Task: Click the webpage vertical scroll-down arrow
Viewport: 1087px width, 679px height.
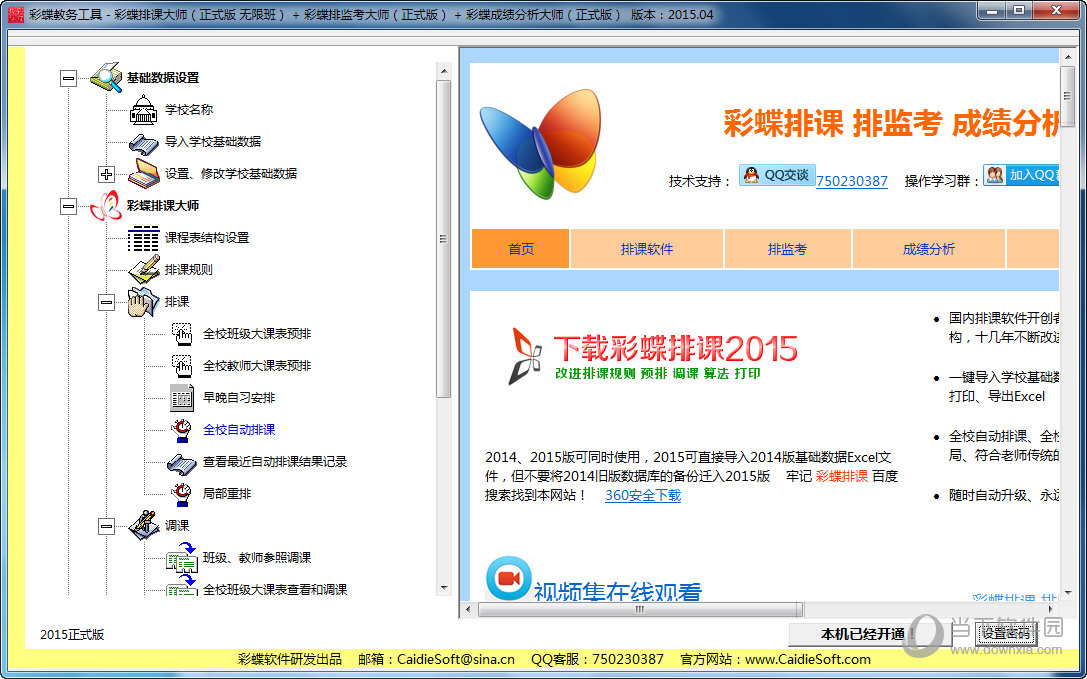Action: (x=1067, y=594)
